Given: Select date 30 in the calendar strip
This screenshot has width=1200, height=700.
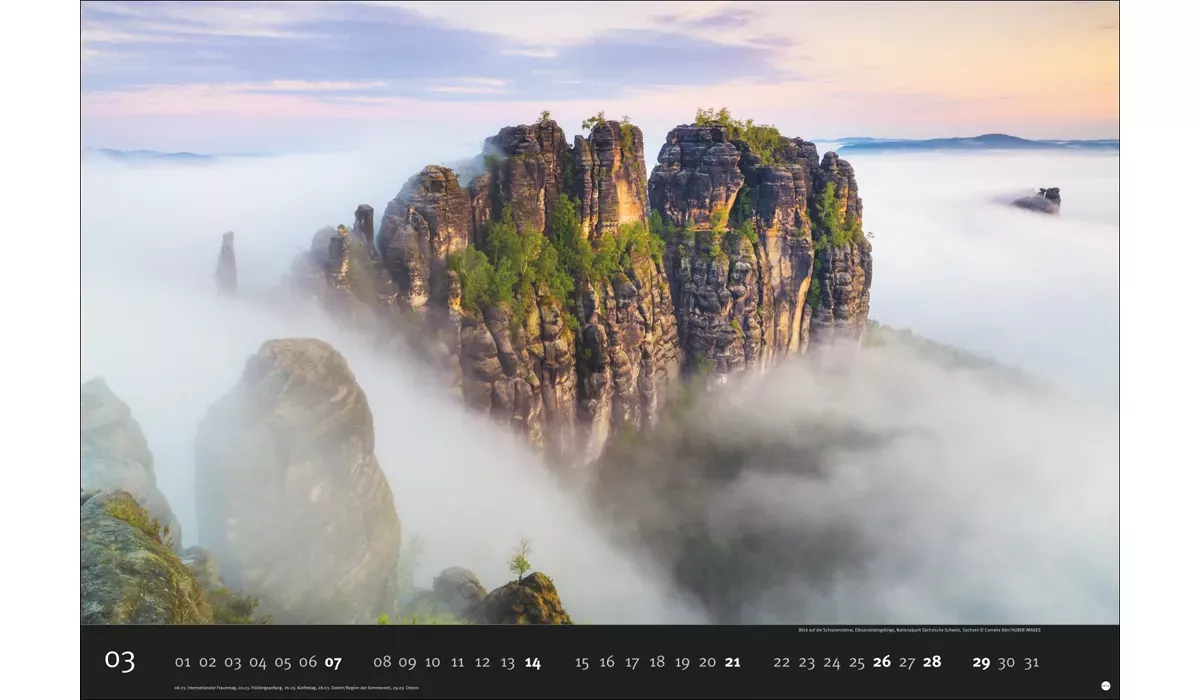Looking at the screenshot, I should click(1007, 662).
